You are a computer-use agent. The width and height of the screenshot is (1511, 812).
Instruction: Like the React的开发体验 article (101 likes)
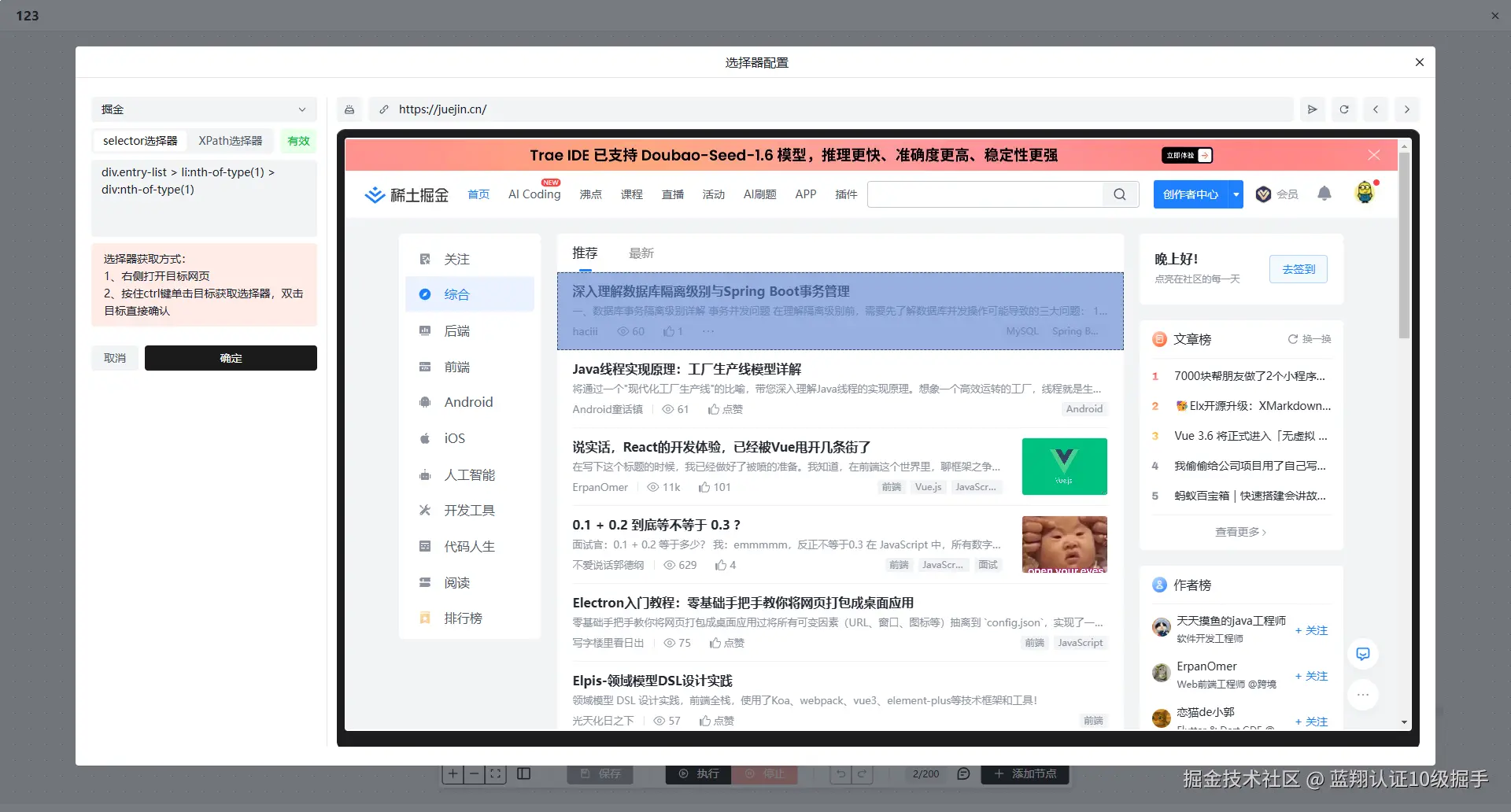click(715, 487)
